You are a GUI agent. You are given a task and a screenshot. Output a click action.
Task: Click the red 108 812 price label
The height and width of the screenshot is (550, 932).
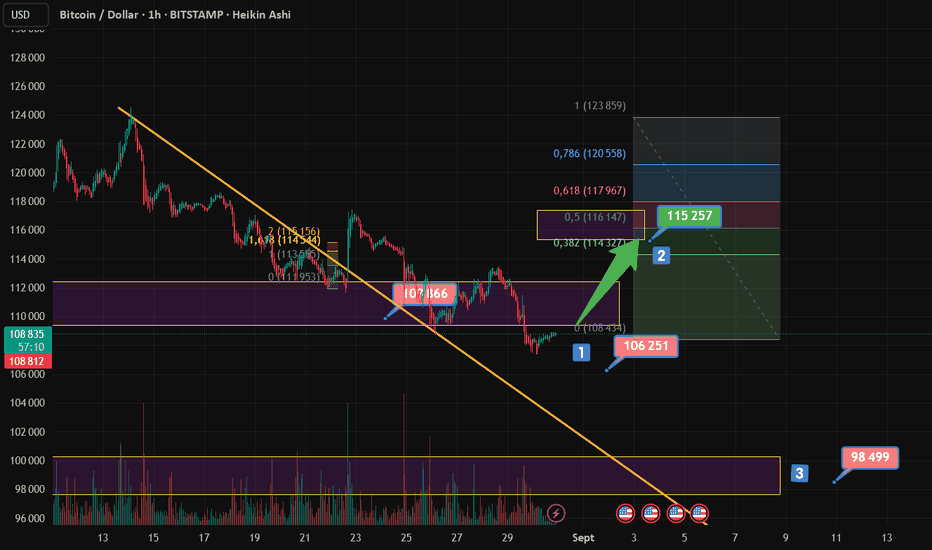coord(27,361)
